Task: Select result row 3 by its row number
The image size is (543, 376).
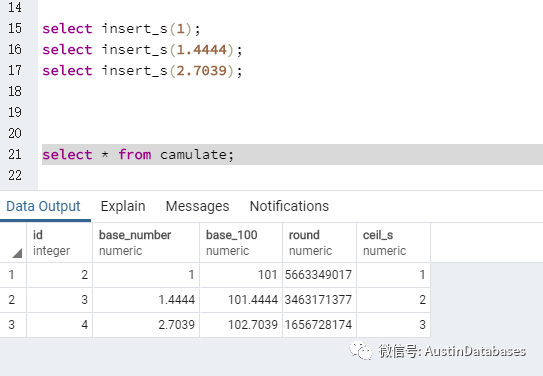Action: point(12,325)
